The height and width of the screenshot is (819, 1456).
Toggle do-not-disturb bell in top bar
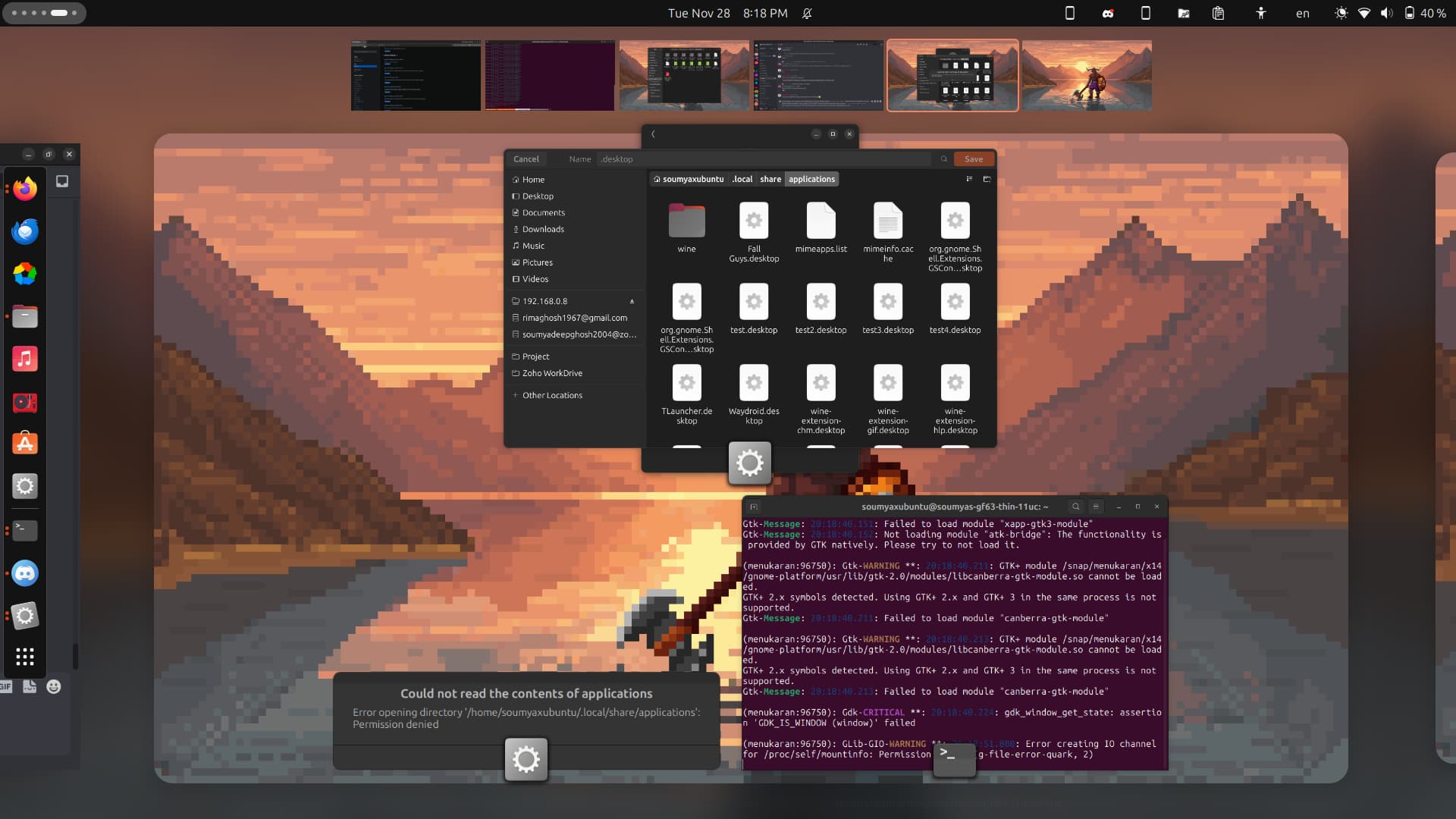coord(807,14)
